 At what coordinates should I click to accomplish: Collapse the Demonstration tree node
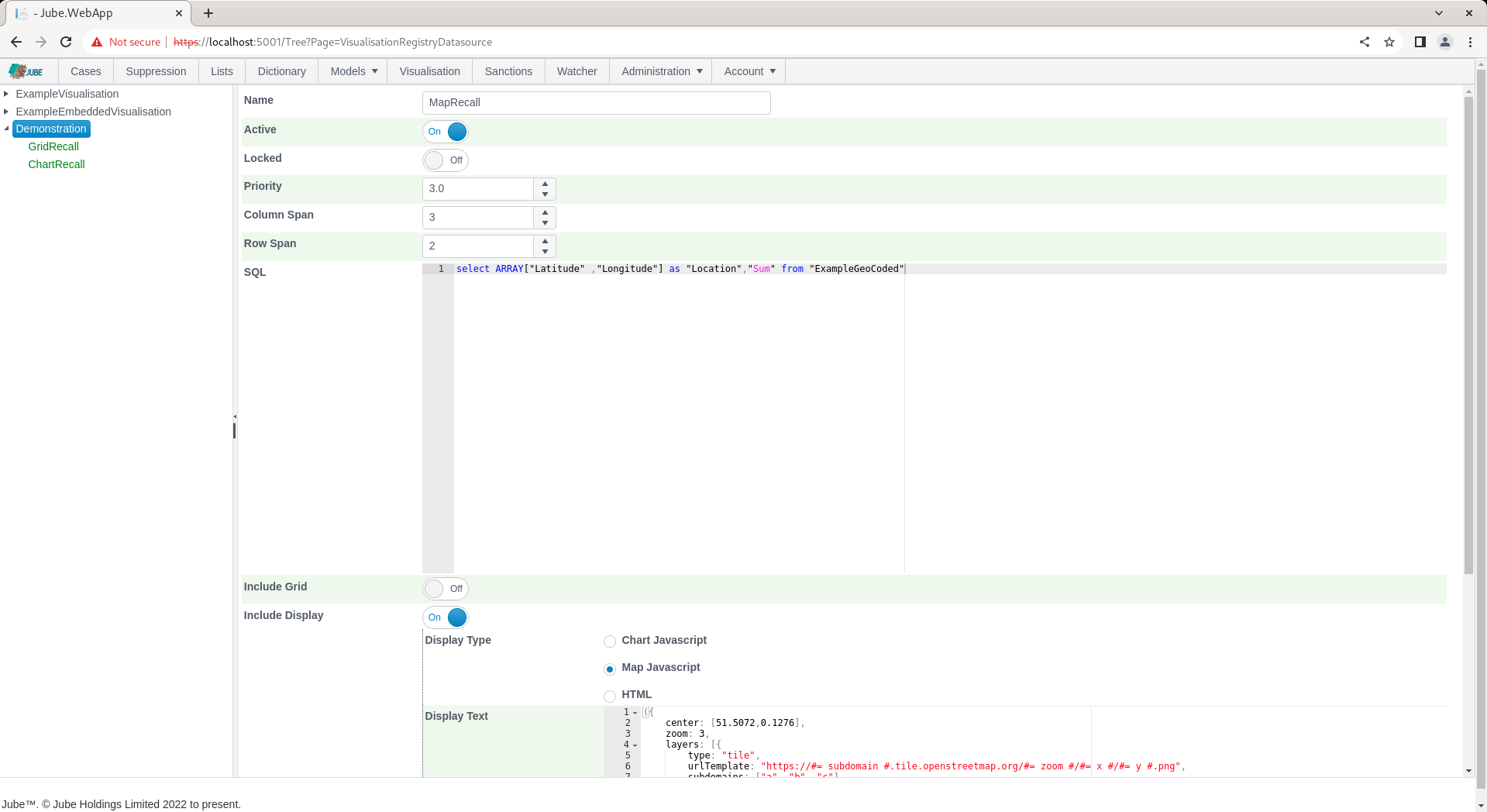pyautogui.click(x=6, y=129)
